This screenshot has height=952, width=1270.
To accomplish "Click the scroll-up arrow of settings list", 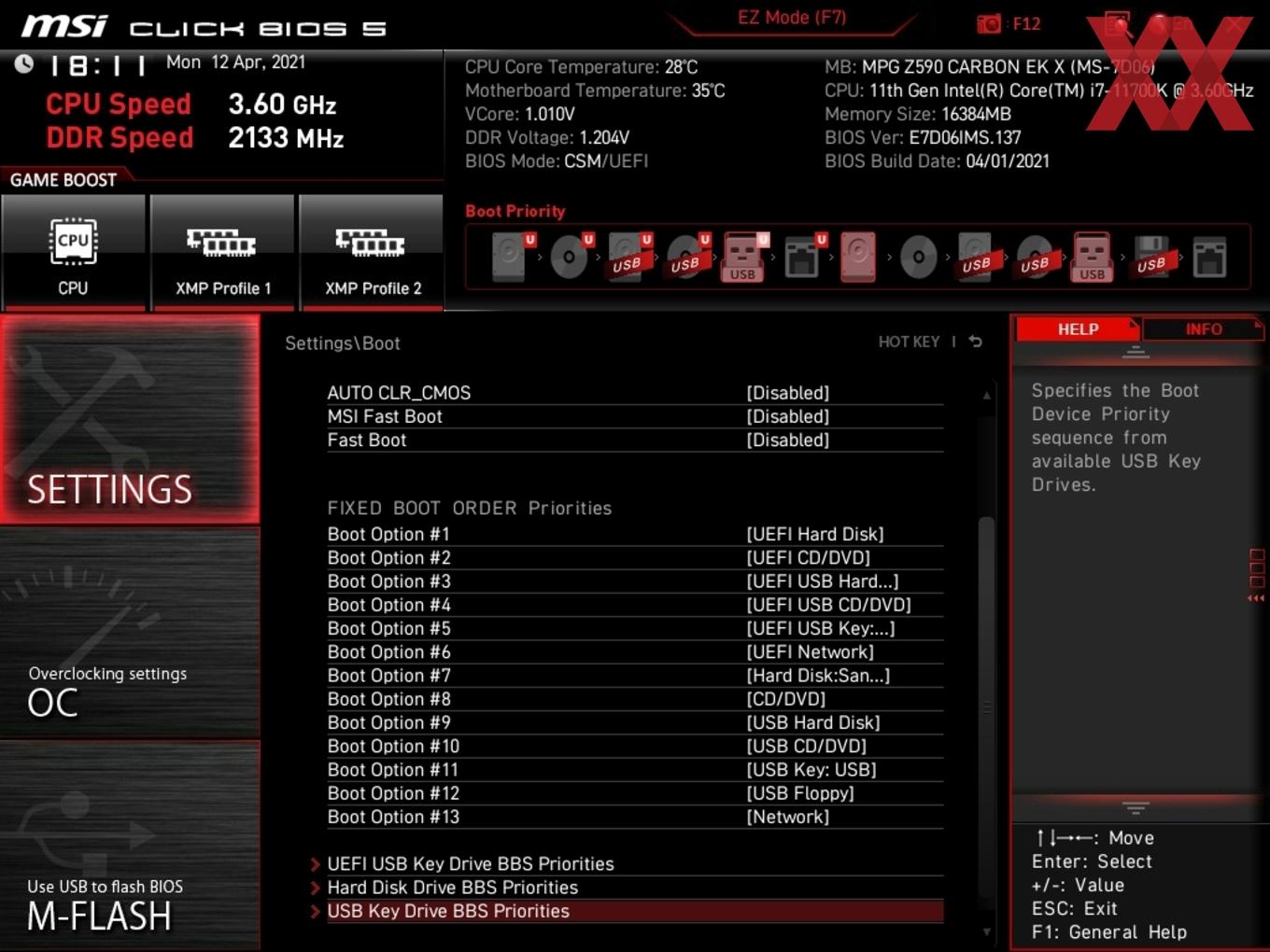I will point(987,396).
